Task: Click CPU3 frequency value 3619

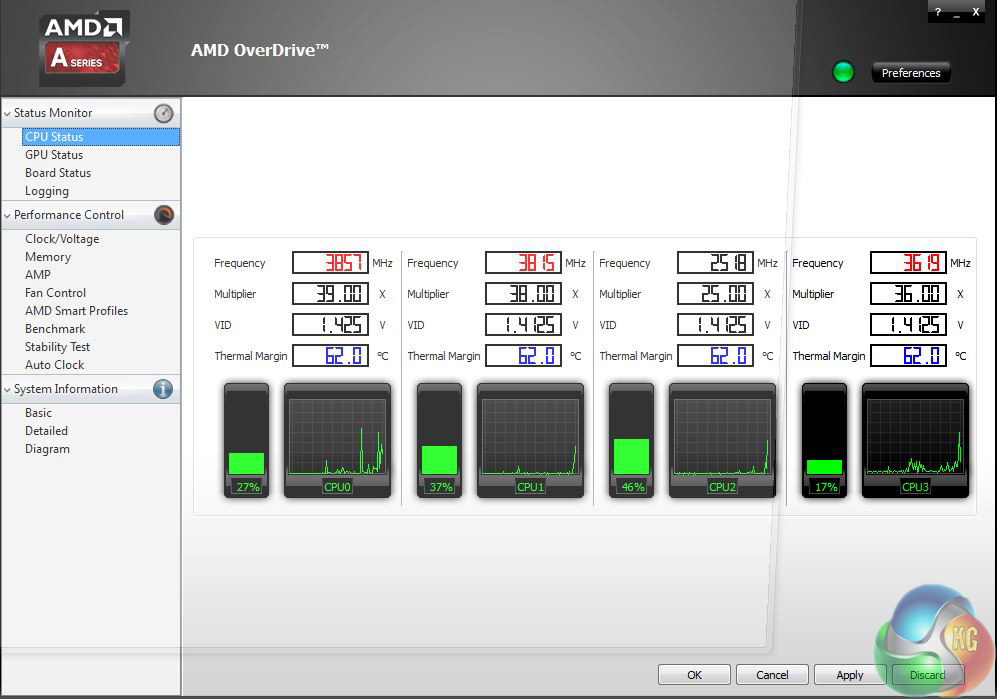Action: [x=908, y=262]
